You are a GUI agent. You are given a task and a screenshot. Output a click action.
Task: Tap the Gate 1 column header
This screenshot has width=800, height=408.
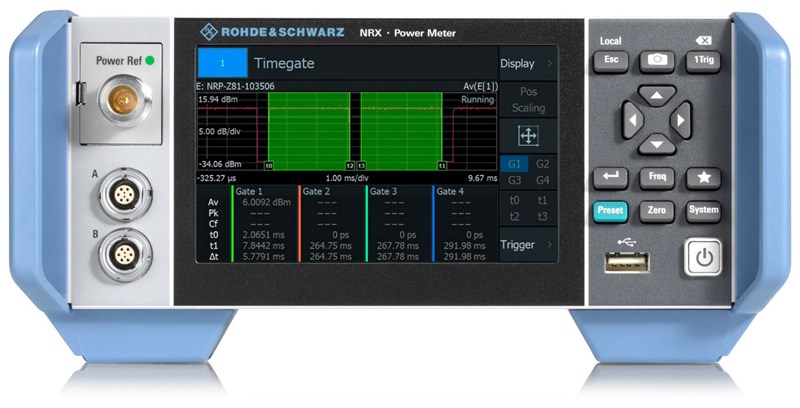tap(249, 192)
